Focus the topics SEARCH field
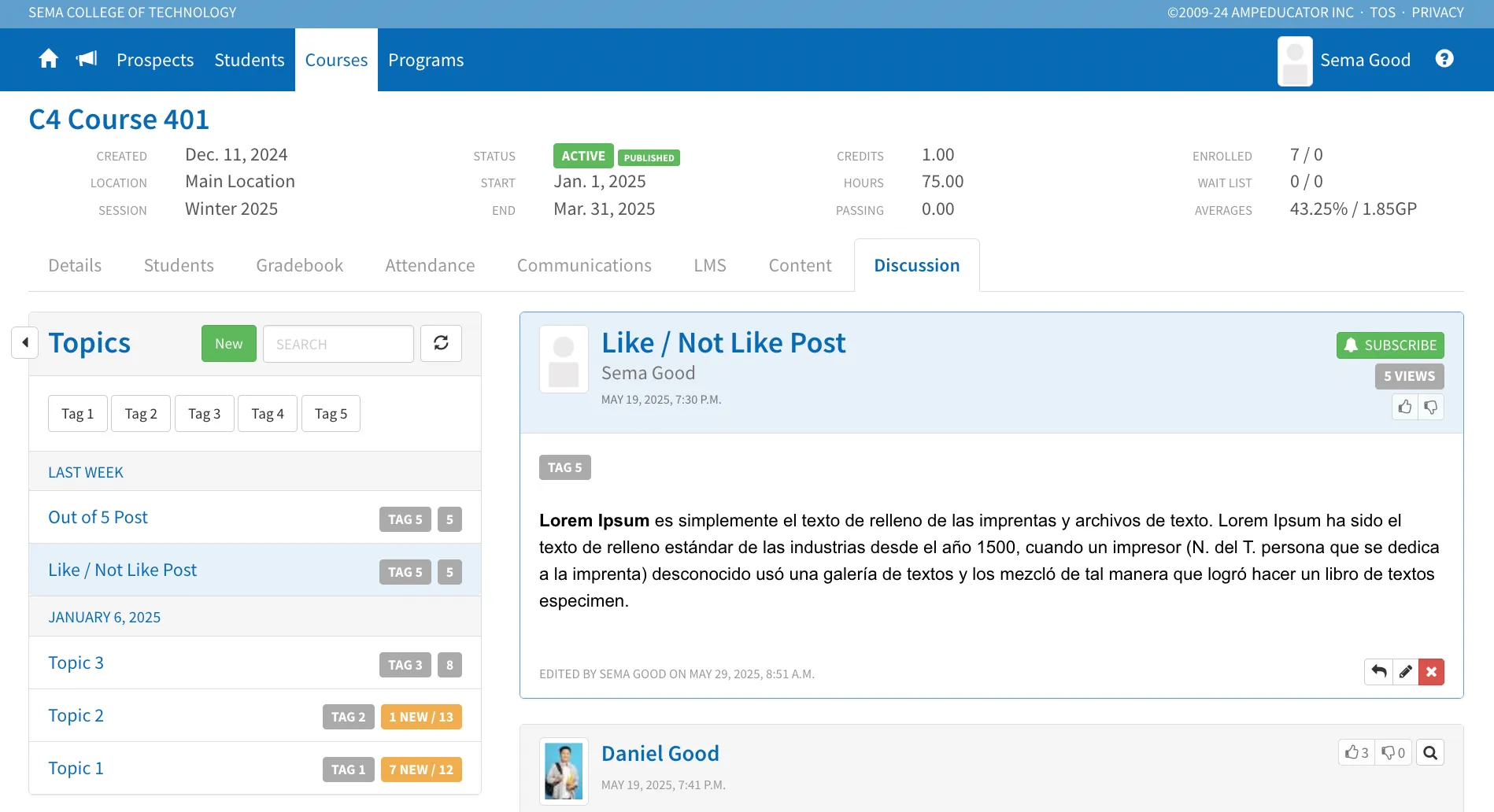 point(338,343)
